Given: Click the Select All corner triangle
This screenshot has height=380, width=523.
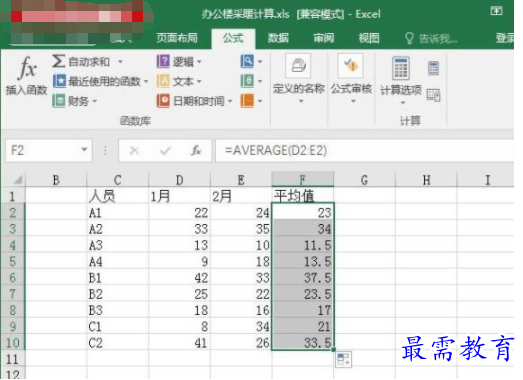Looking at the screenshot, I should tap(18, 180).
